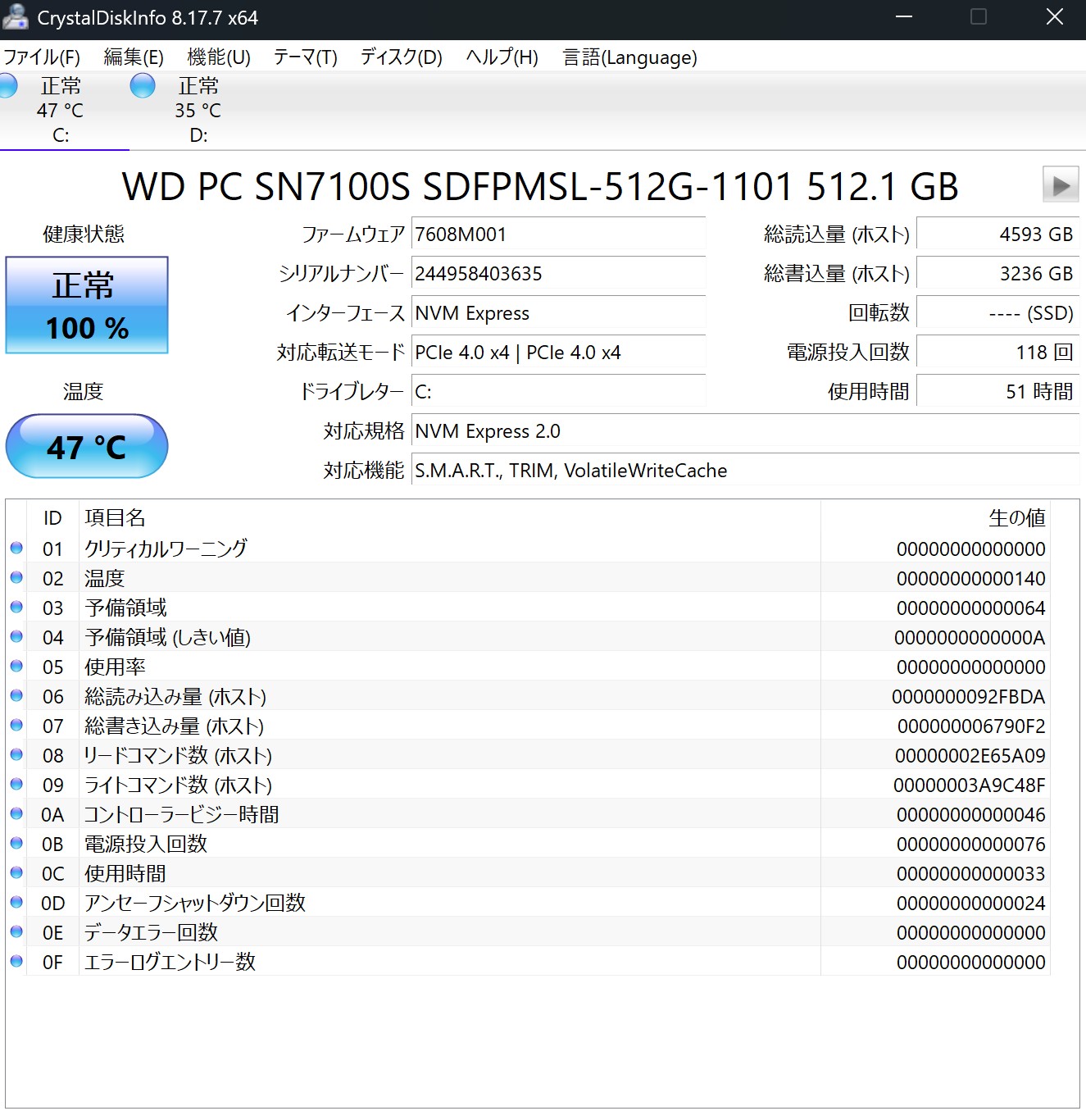Image resolution: width=1086 pixels, height=1120 pixels.
Task: Click the ID column header
Action: [52, 518]
